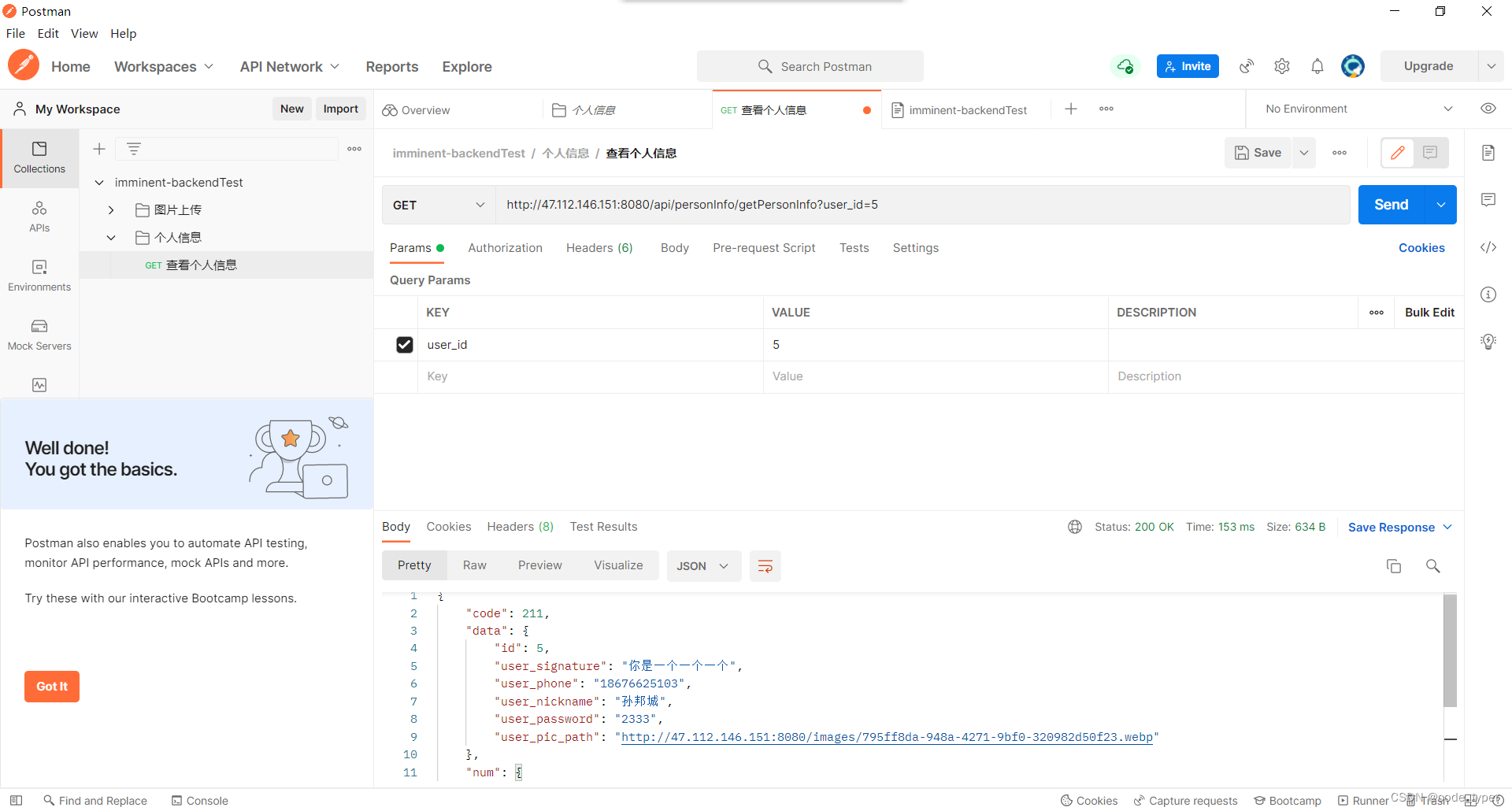
Task: Search within the response body
Action: (1433, 566)
